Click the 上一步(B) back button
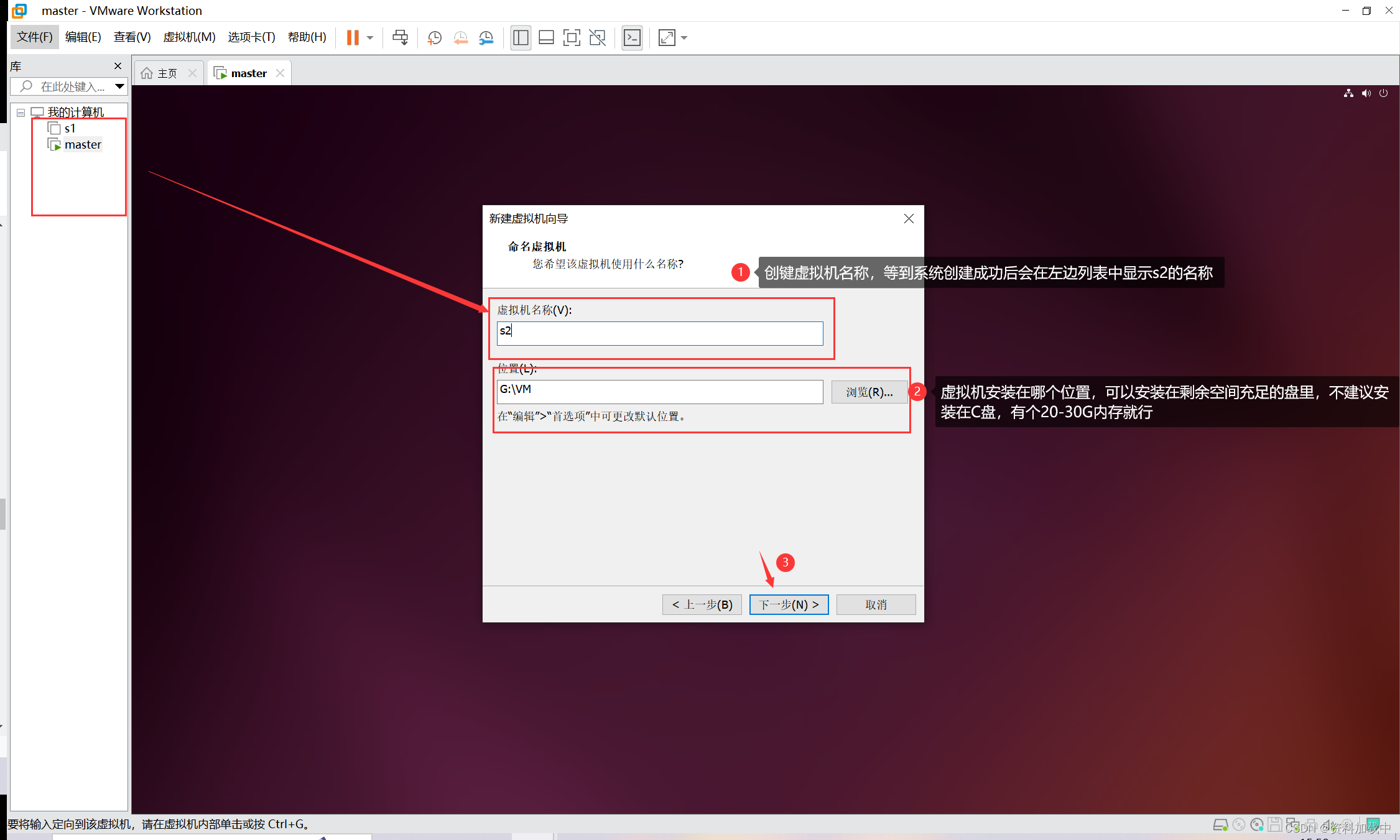 click(702, 604)
